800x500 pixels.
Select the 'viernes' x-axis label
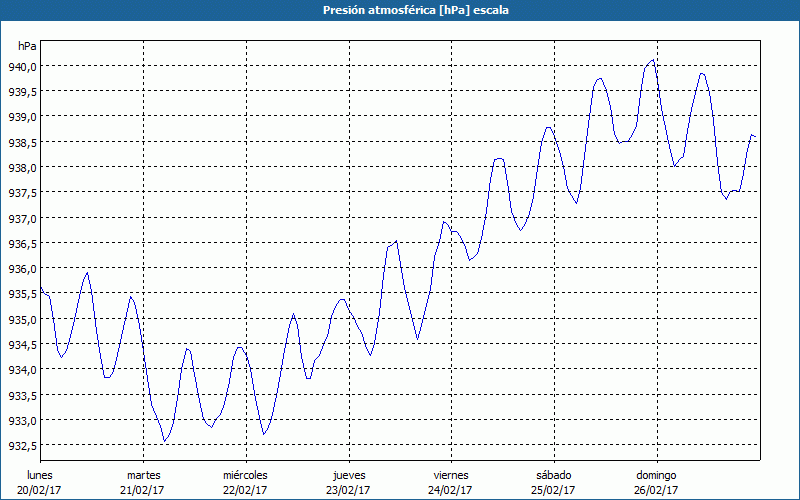(451, 474)
